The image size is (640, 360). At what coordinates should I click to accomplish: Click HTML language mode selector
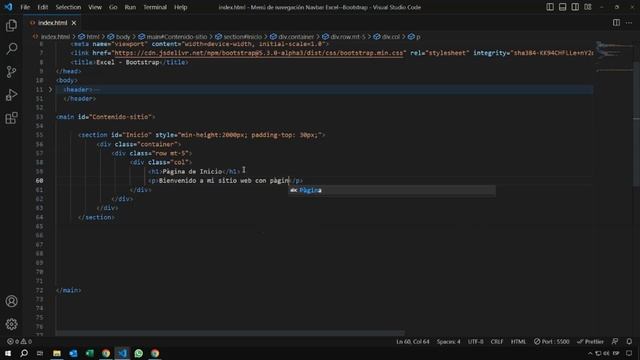click(518, 342)
